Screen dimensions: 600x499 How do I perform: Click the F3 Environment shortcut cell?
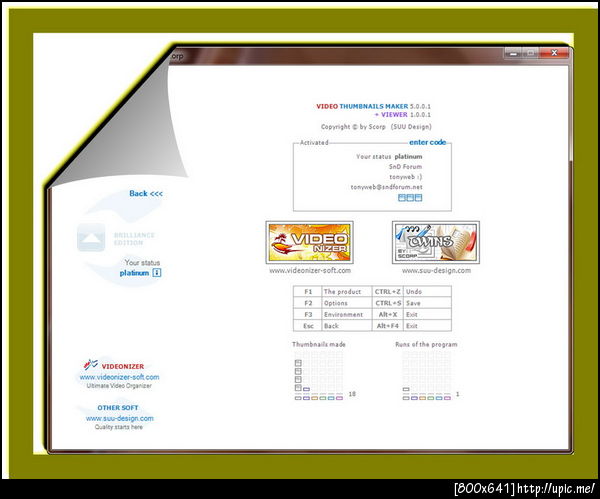click(x=333, y=315)
